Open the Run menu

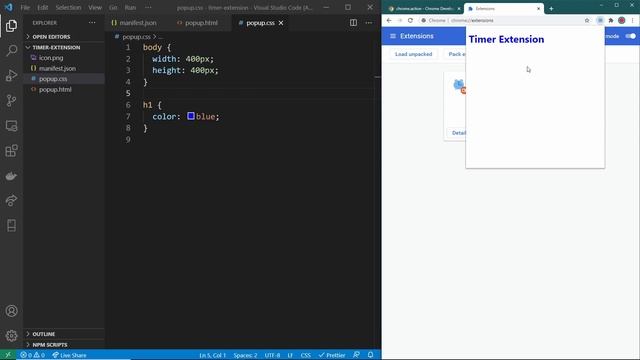tap(130, 7)
